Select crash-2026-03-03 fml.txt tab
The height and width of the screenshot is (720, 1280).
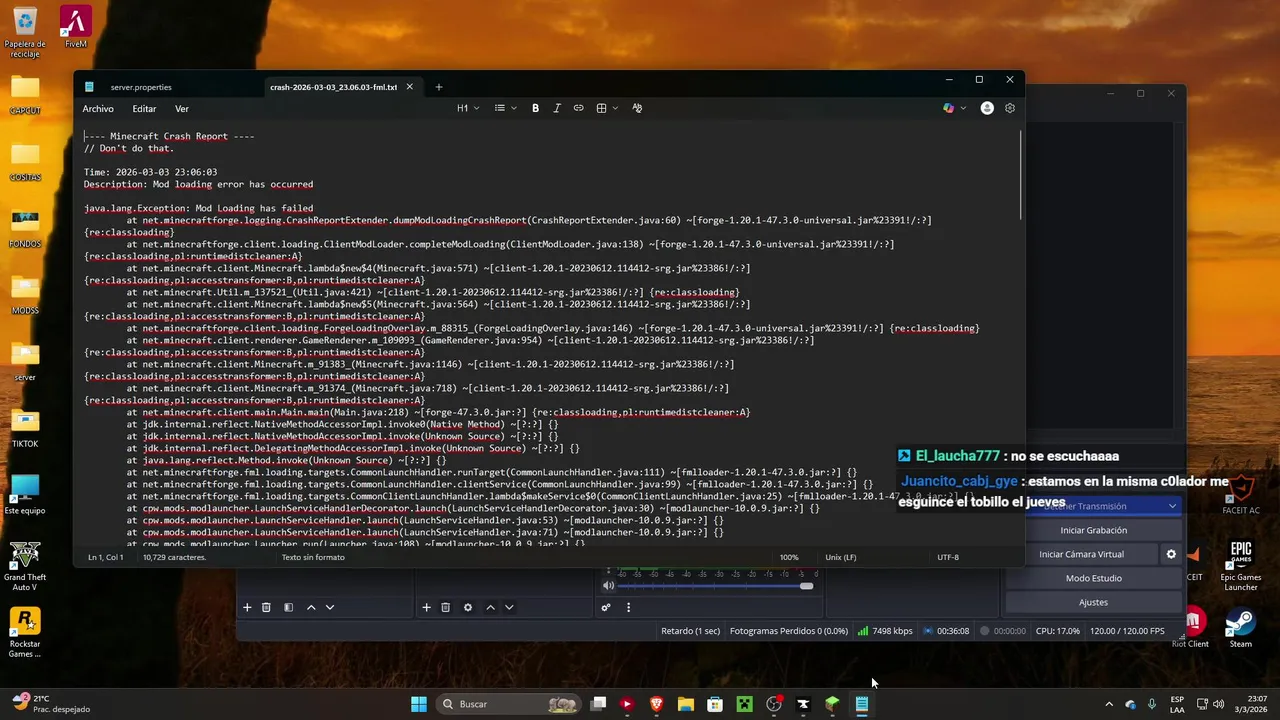tap(334, 87)
